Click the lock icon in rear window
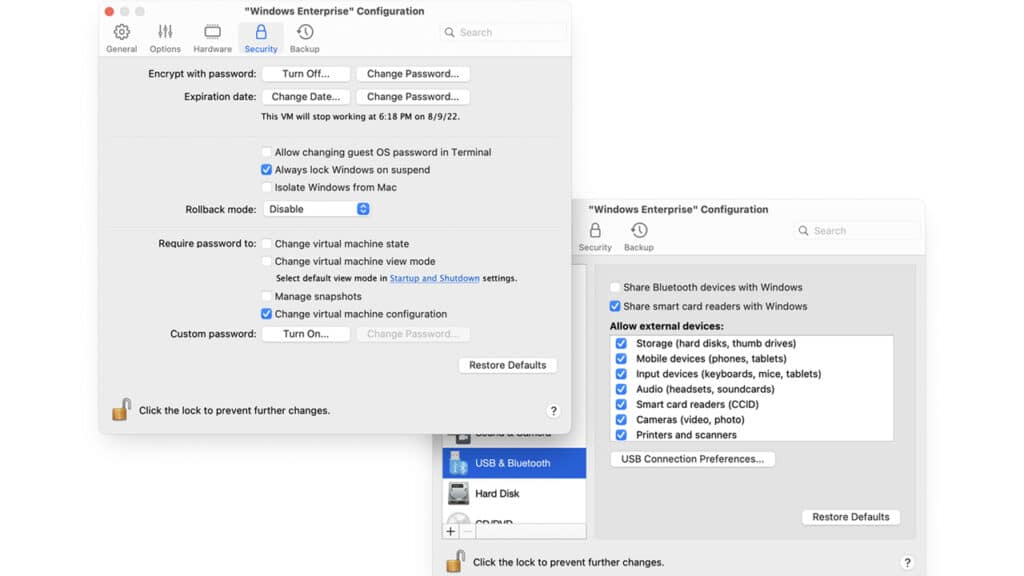The image size is (1024, 576). coord(455,561)
